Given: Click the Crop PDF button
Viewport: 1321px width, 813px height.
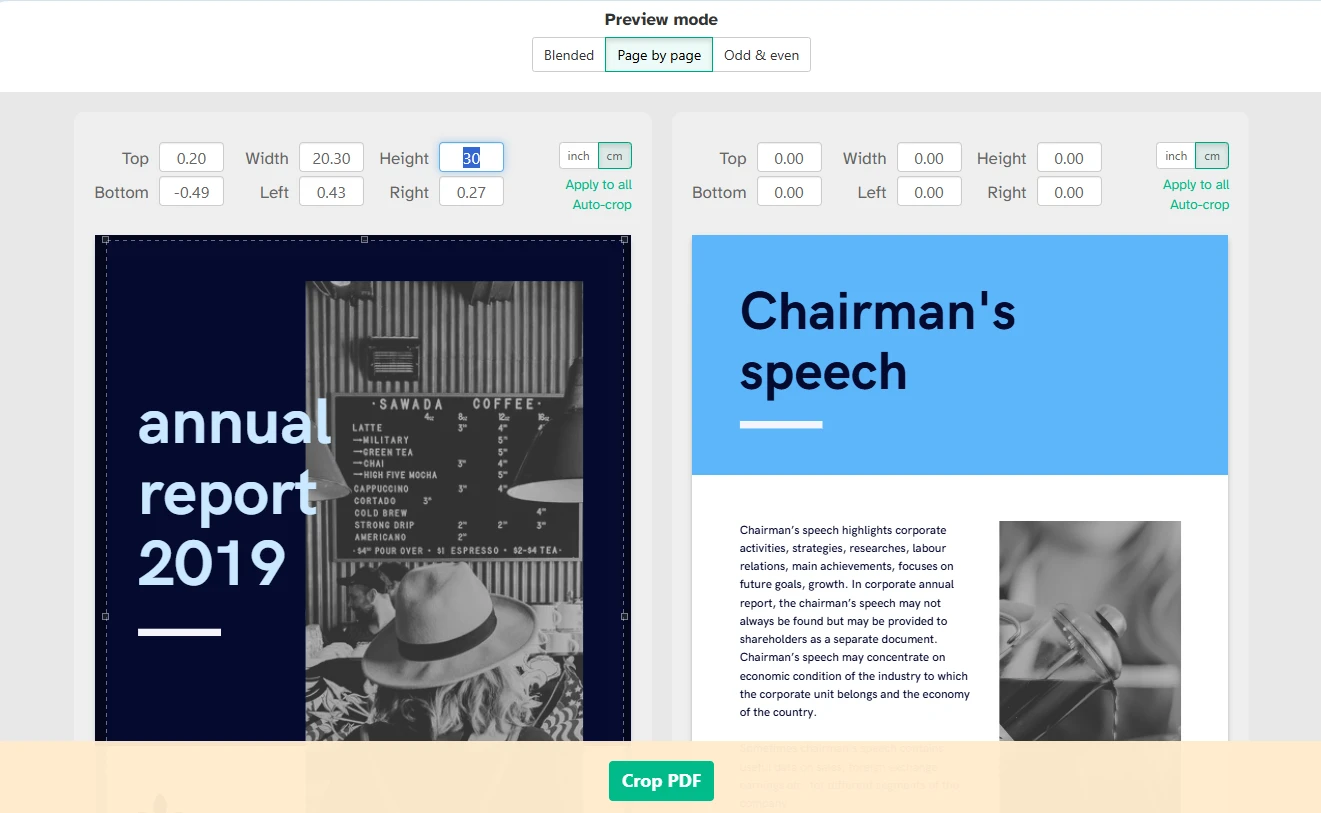Looking at the screenshot, I should click(x=661, y=781).
